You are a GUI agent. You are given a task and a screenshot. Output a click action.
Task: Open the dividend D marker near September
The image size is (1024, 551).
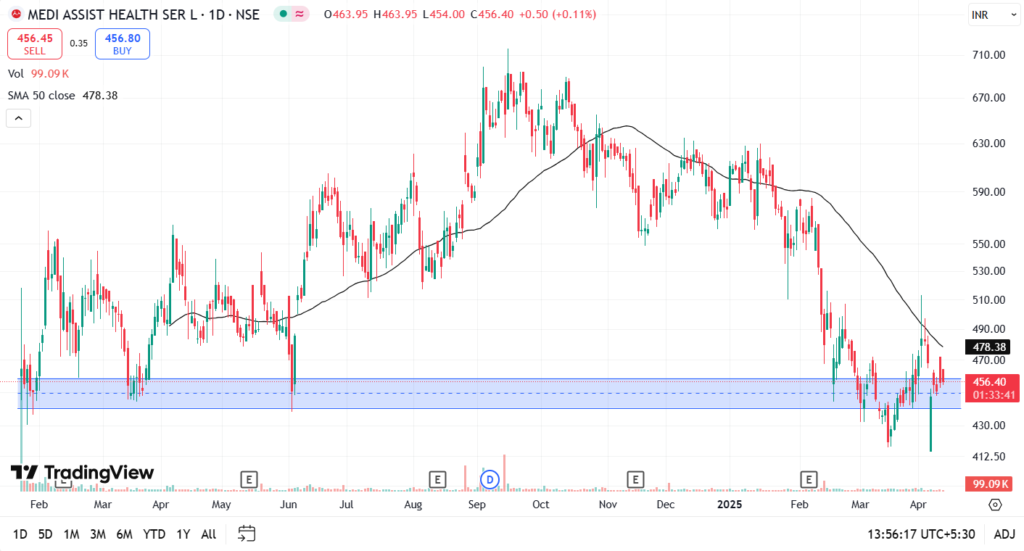489,480
